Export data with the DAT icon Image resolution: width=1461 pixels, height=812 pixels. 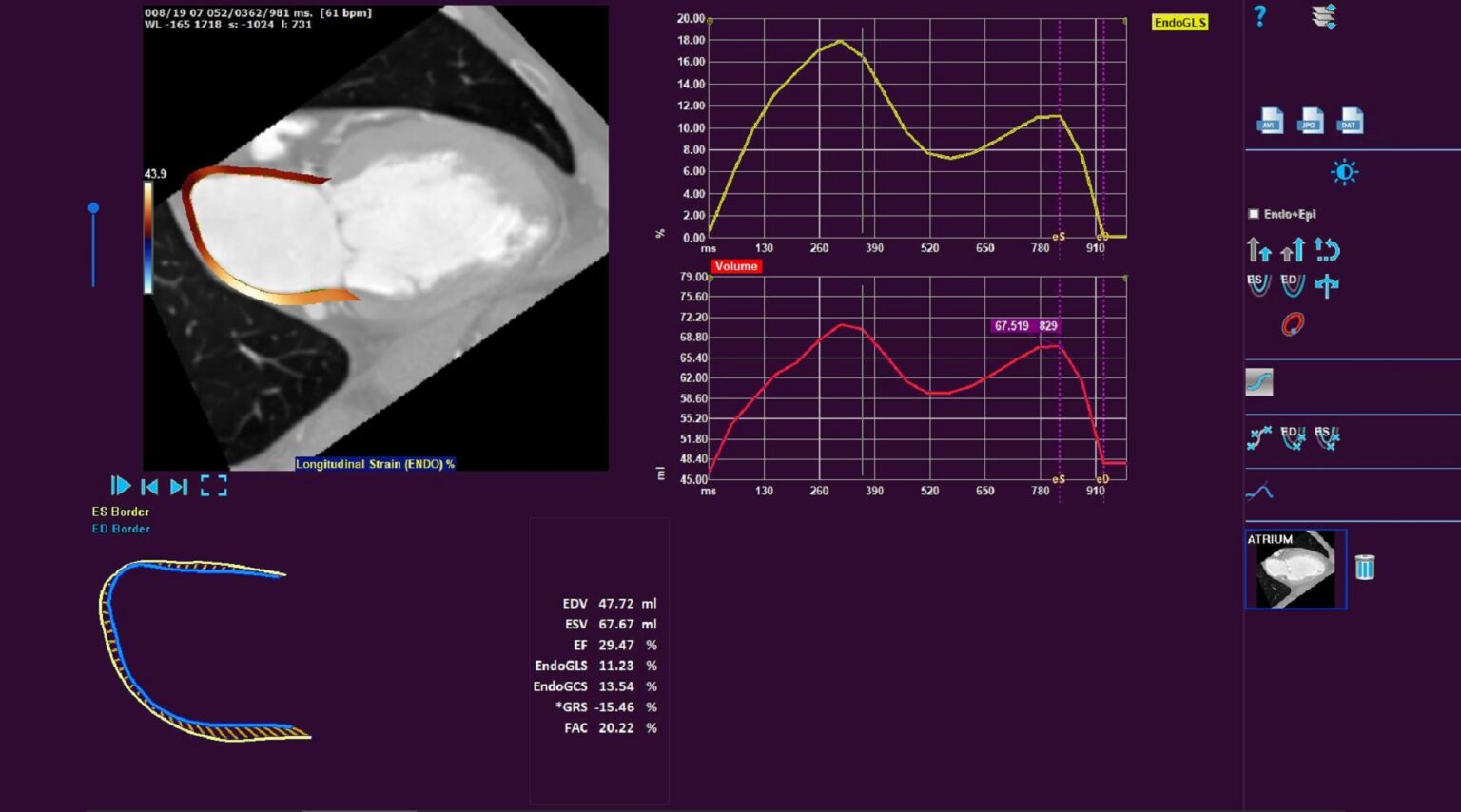click(x=1350, y=121)
